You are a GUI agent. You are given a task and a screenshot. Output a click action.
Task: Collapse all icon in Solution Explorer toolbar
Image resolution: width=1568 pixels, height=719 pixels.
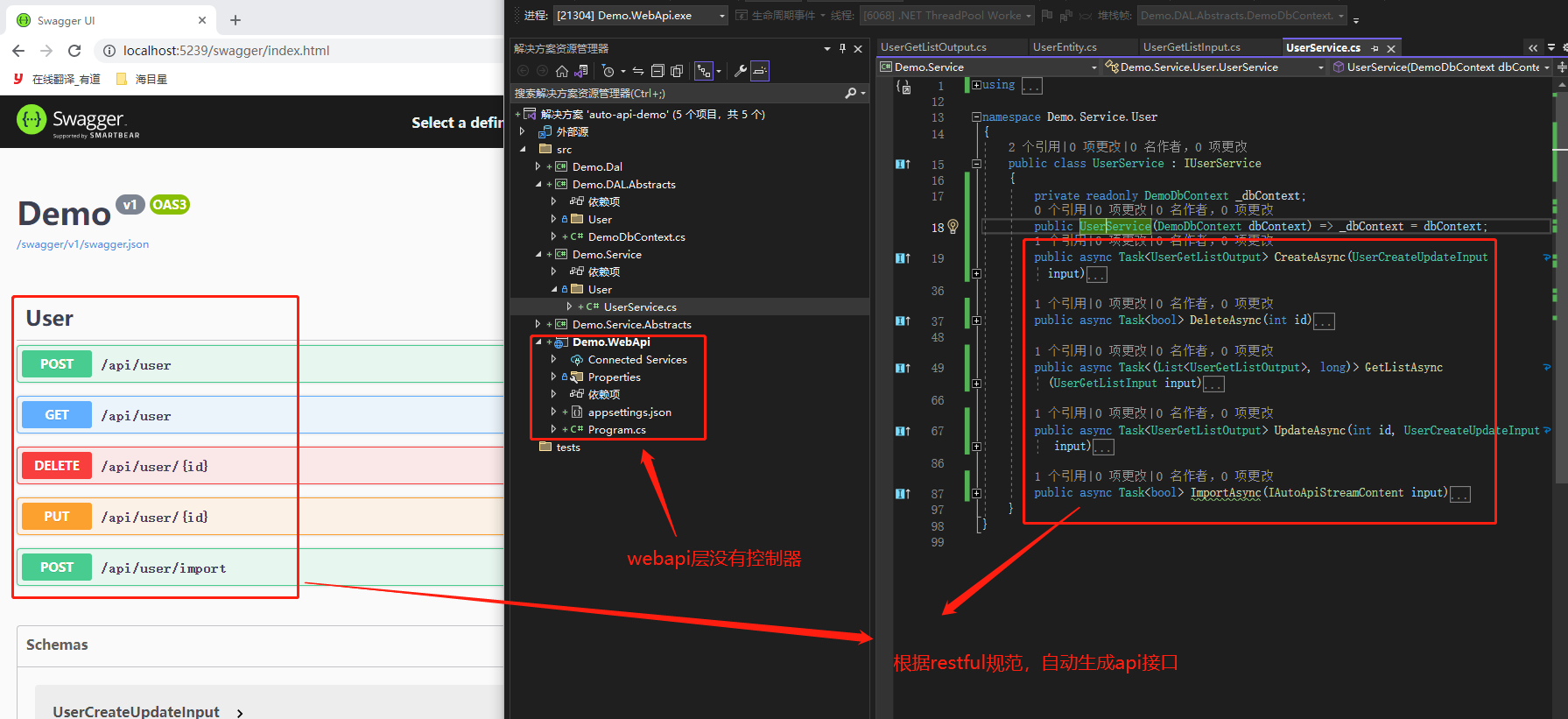[x=657, y=71]
